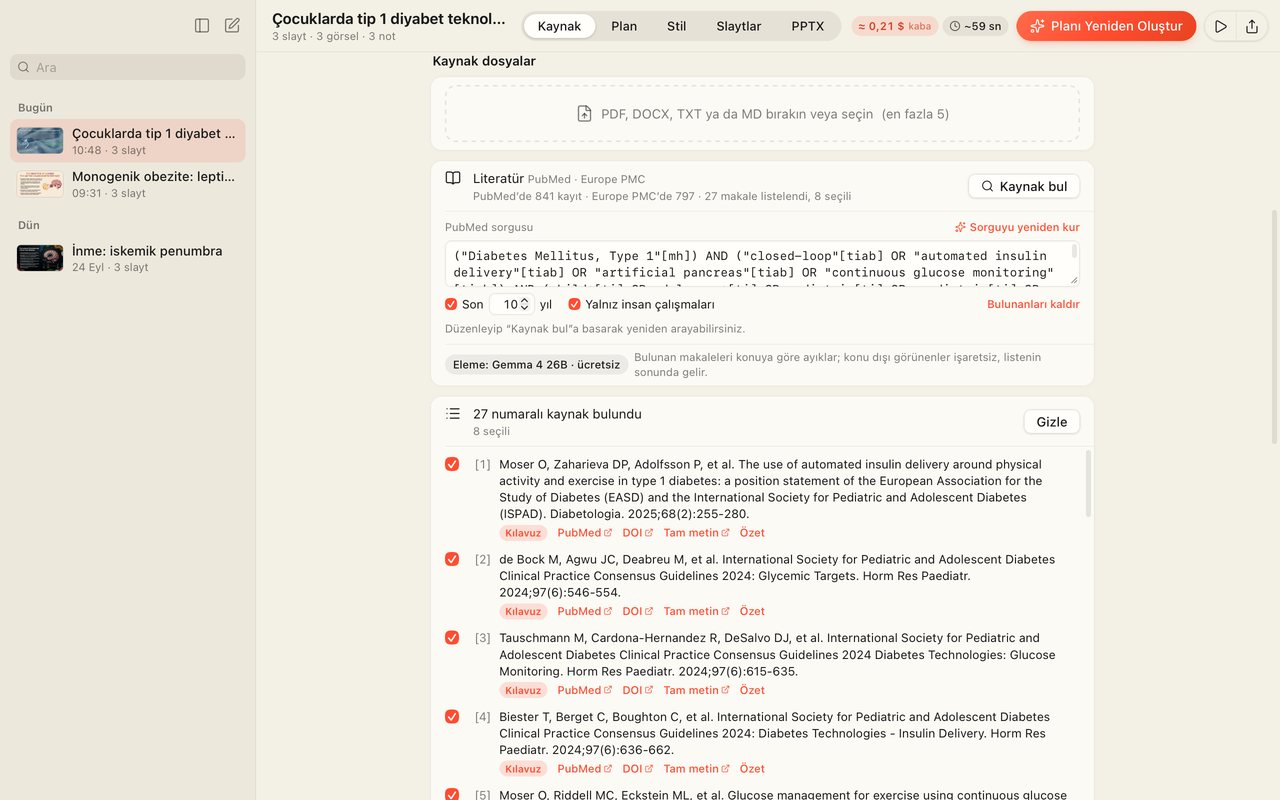Open Çocuklarda tip 1 diyabet presentation thumbnail
This screenshot has width=1280, height=800.
40,141
